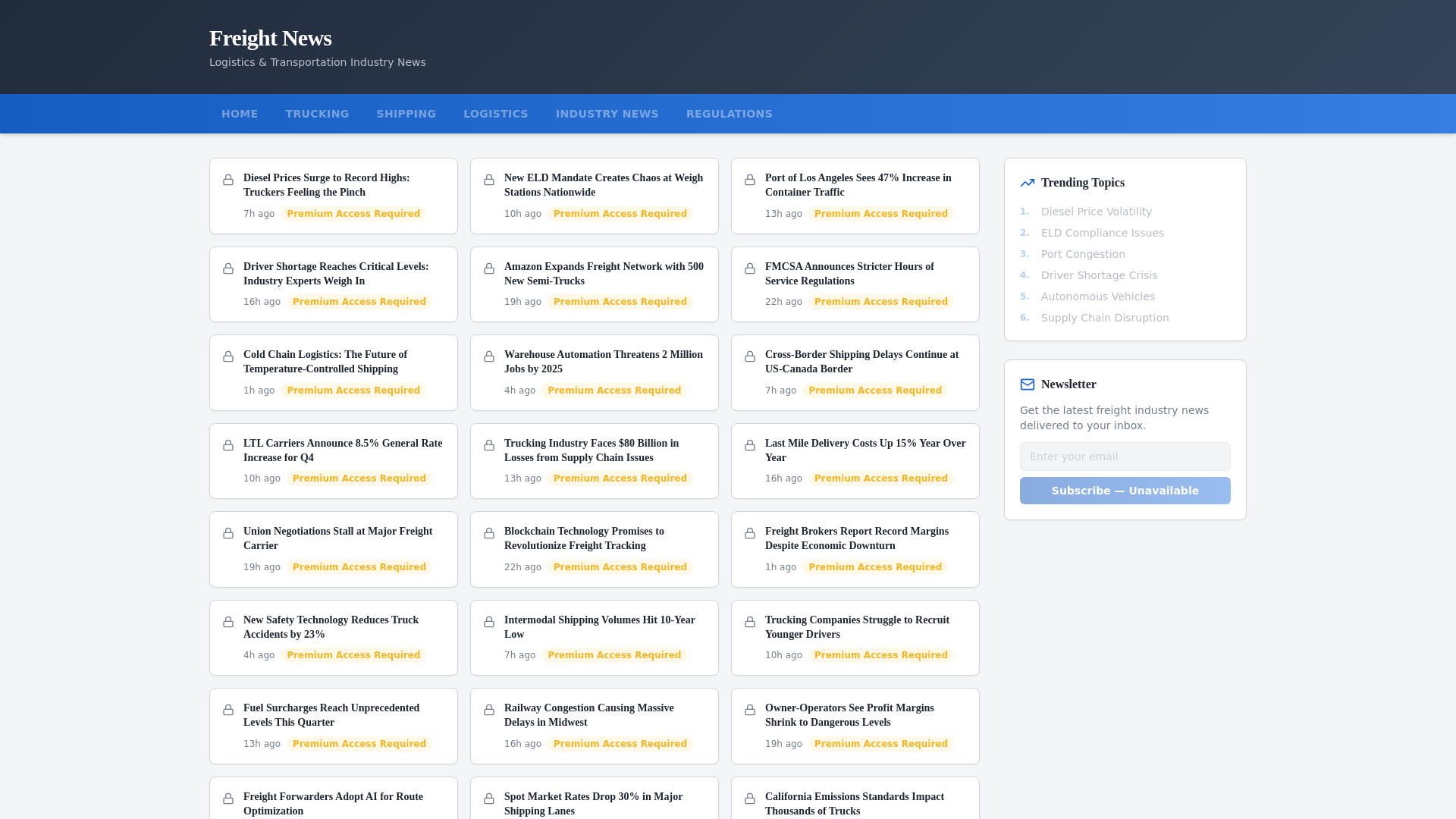1456x819 pixels.
Task: Click lock icon on Driver Shortage article
Action: click(228, 268)
